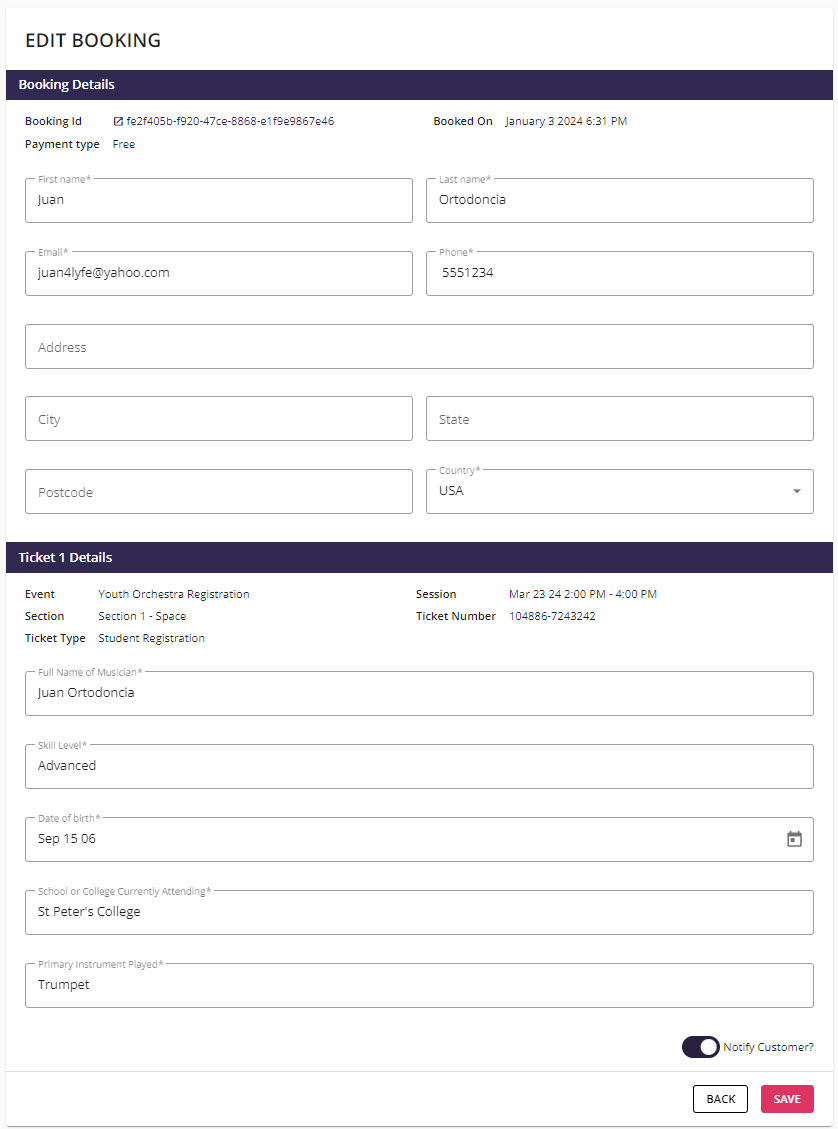Click the booking ID link text
838x1129 pixels.
coord(230,122)
